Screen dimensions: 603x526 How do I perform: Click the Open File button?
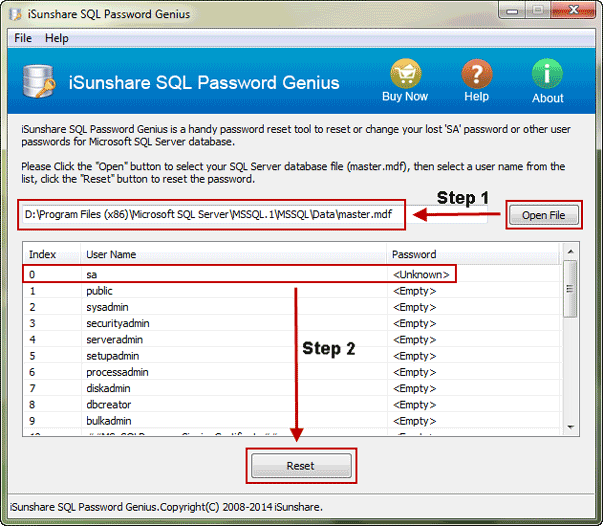pyautogui.click(x=543, y=215)
